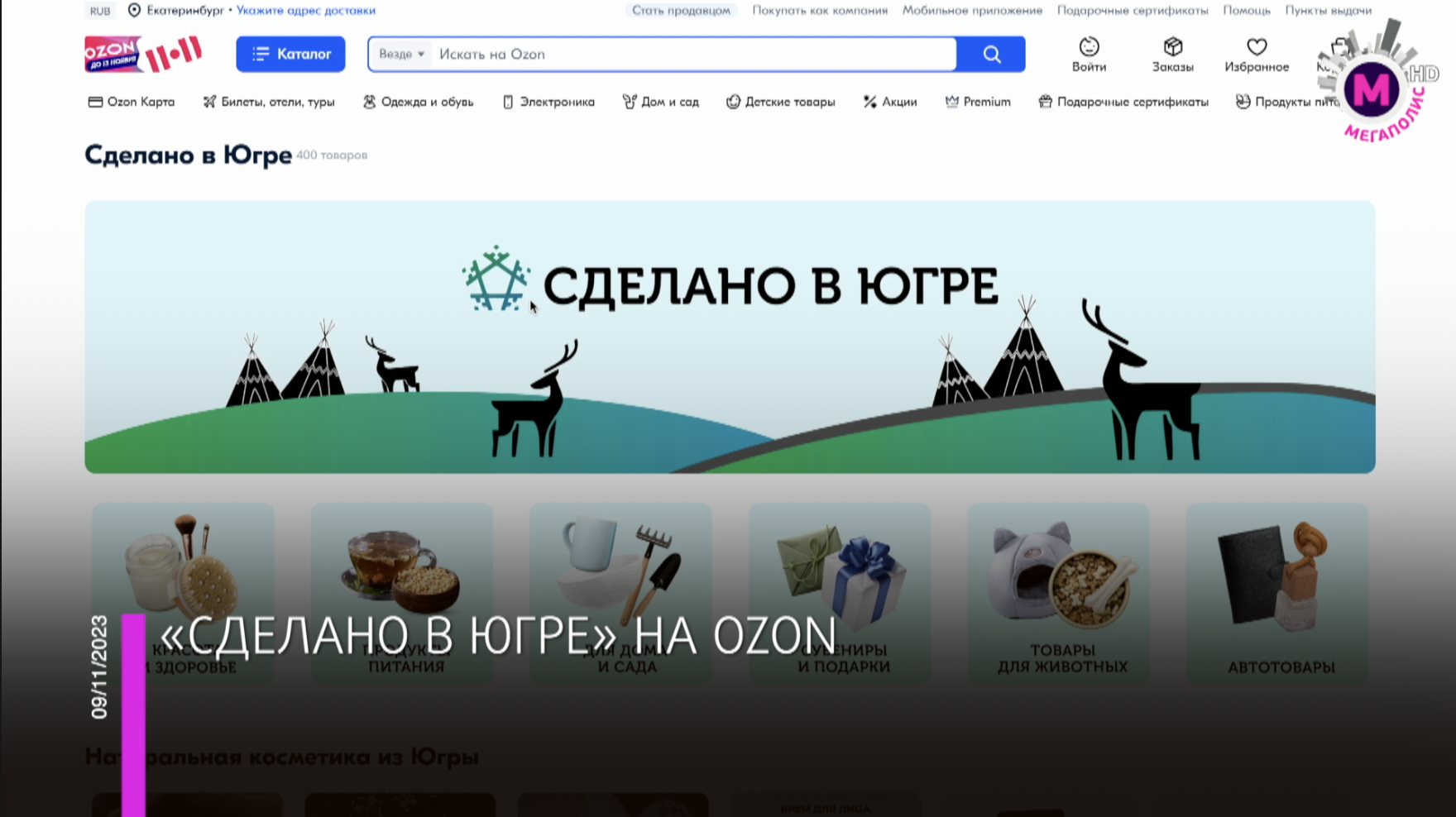1456x817 pixels.
Task: Open Войти sign-in icon
Action: coord(1089,55)
